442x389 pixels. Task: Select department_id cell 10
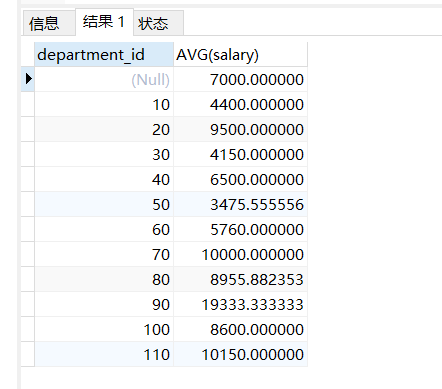pos(104,104)
